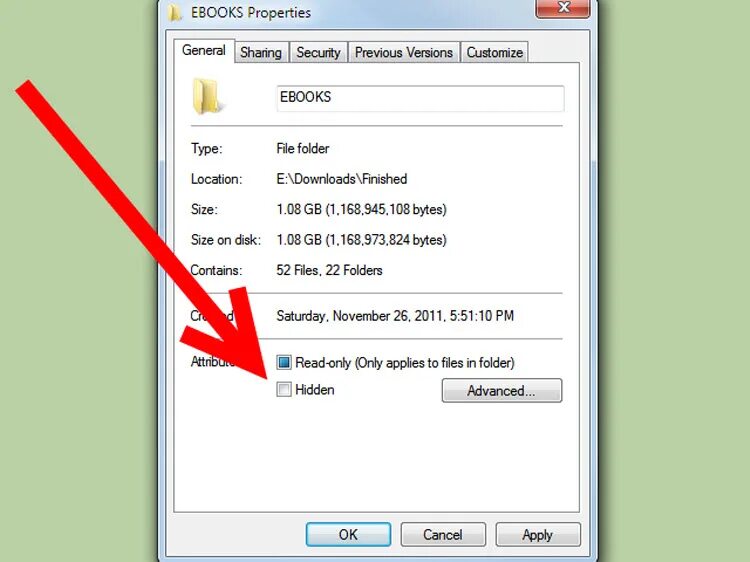Click the Read-only option label text
The width and height of the screenshot is (750, 562).
(x=405, y=363)
